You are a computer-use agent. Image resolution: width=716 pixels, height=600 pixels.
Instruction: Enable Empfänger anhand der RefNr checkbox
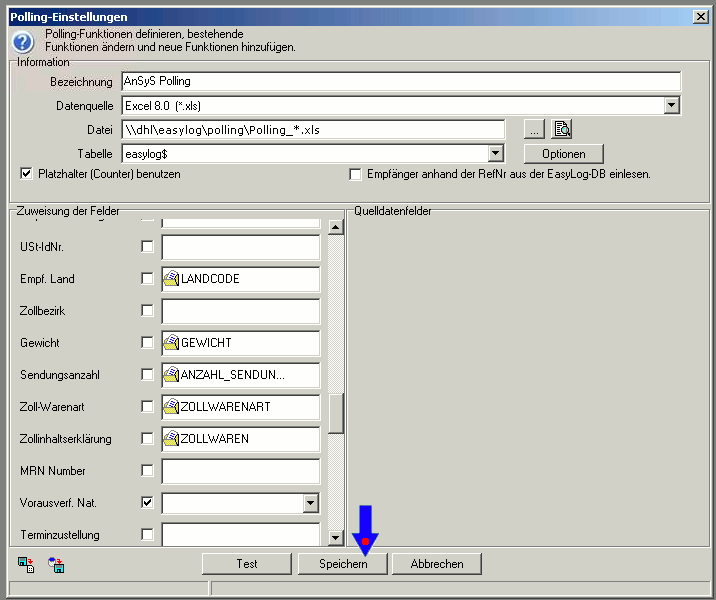tap(355, 174)
